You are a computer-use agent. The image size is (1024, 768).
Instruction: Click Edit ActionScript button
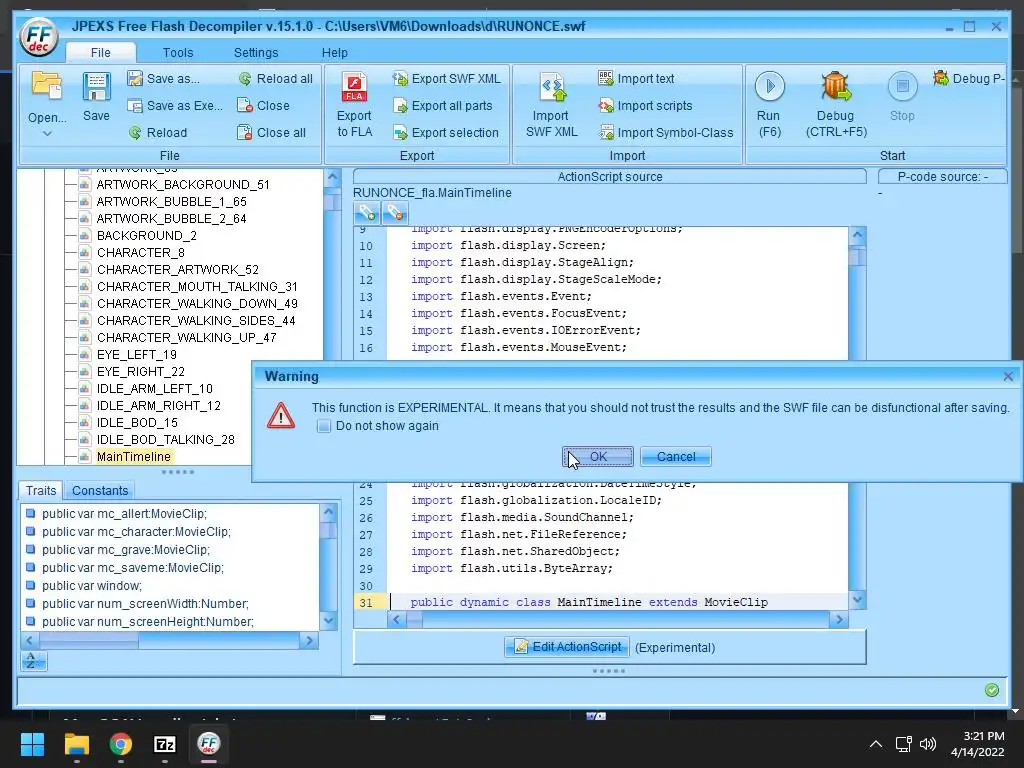[x=567, y=647]
